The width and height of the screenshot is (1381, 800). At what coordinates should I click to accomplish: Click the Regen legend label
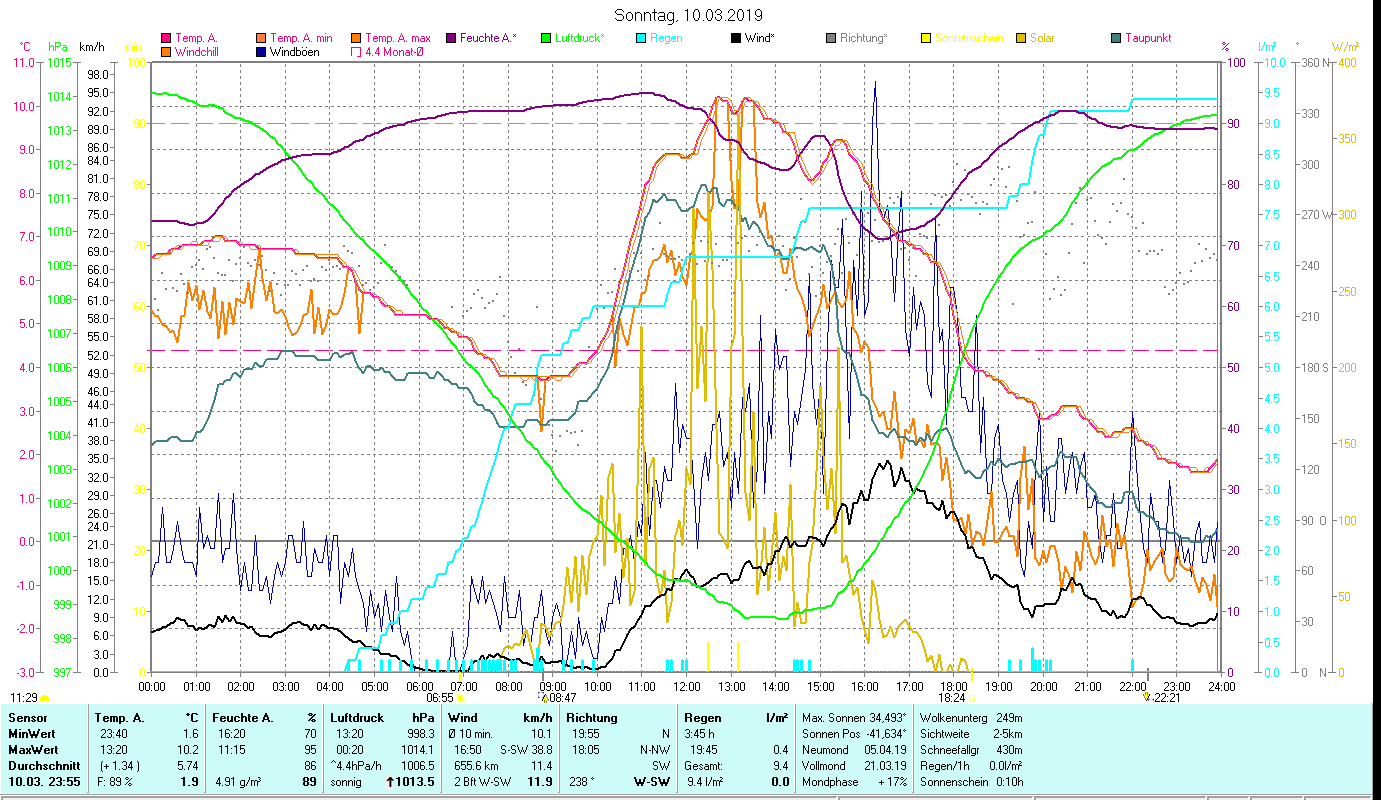(x=666, y=38)
